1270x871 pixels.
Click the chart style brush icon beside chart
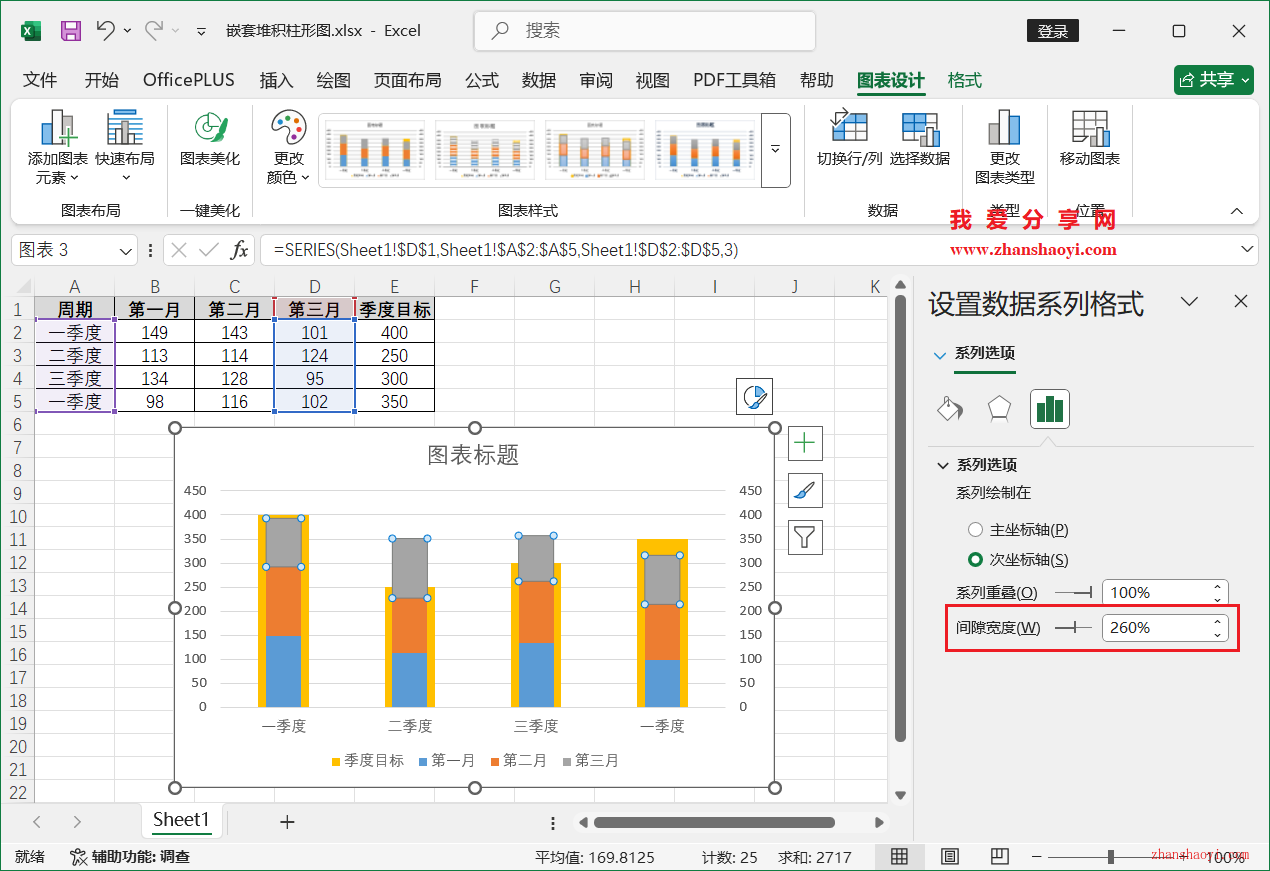[804, 490]
